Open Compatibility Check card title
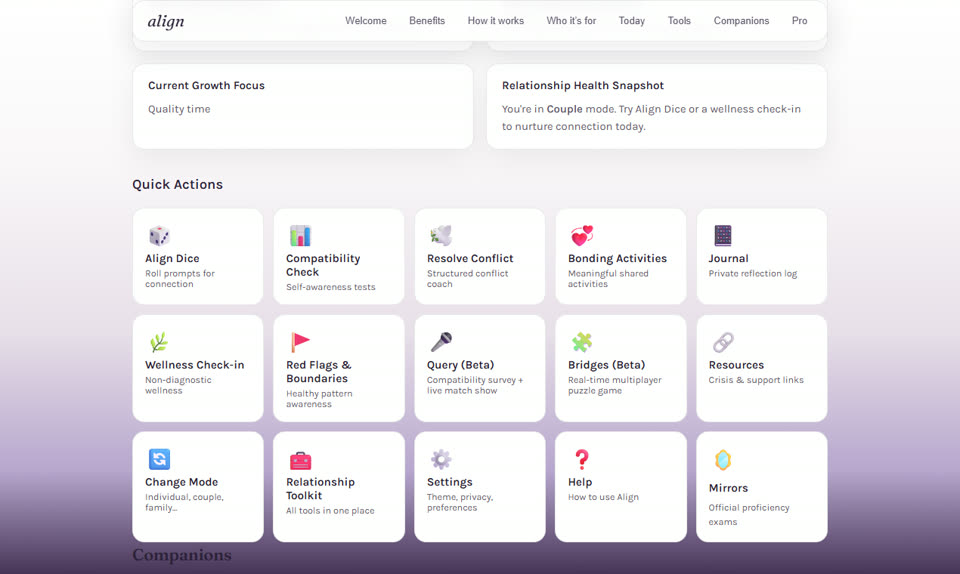The height and width of the screenshot is (574, 960). 323,265
